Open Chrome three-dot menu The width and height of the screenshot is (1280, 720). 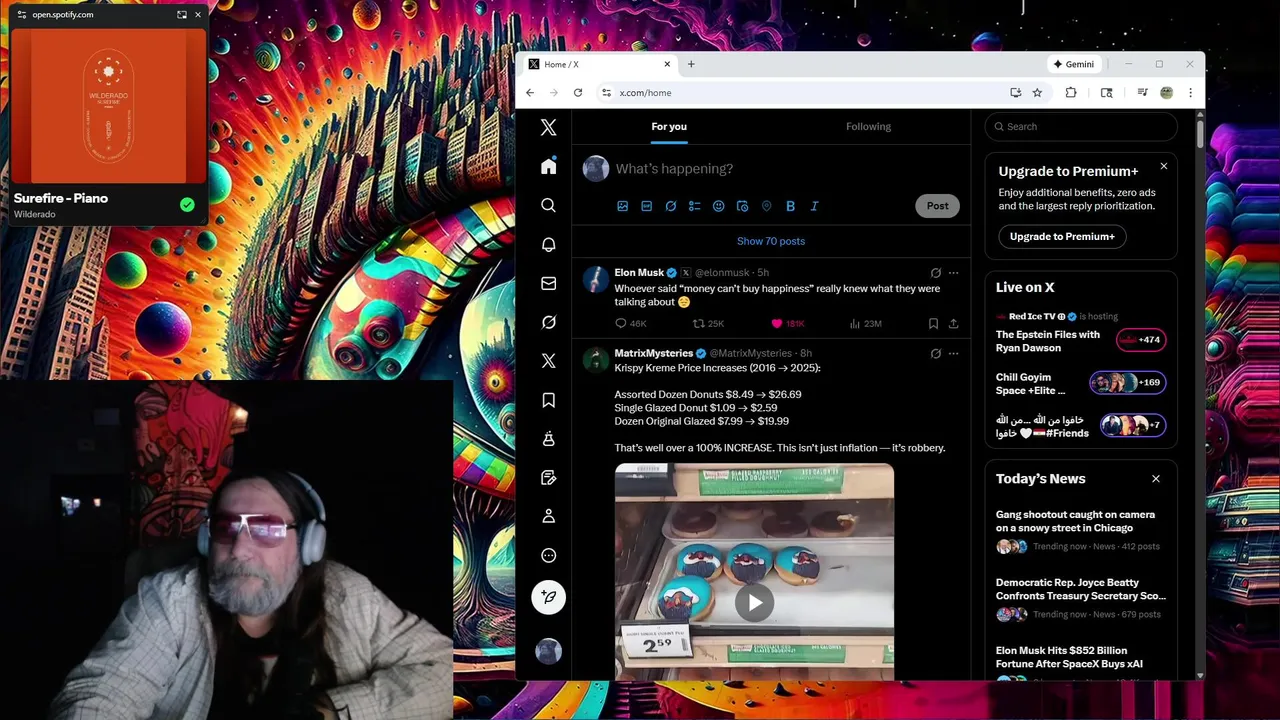(1190, 93)
